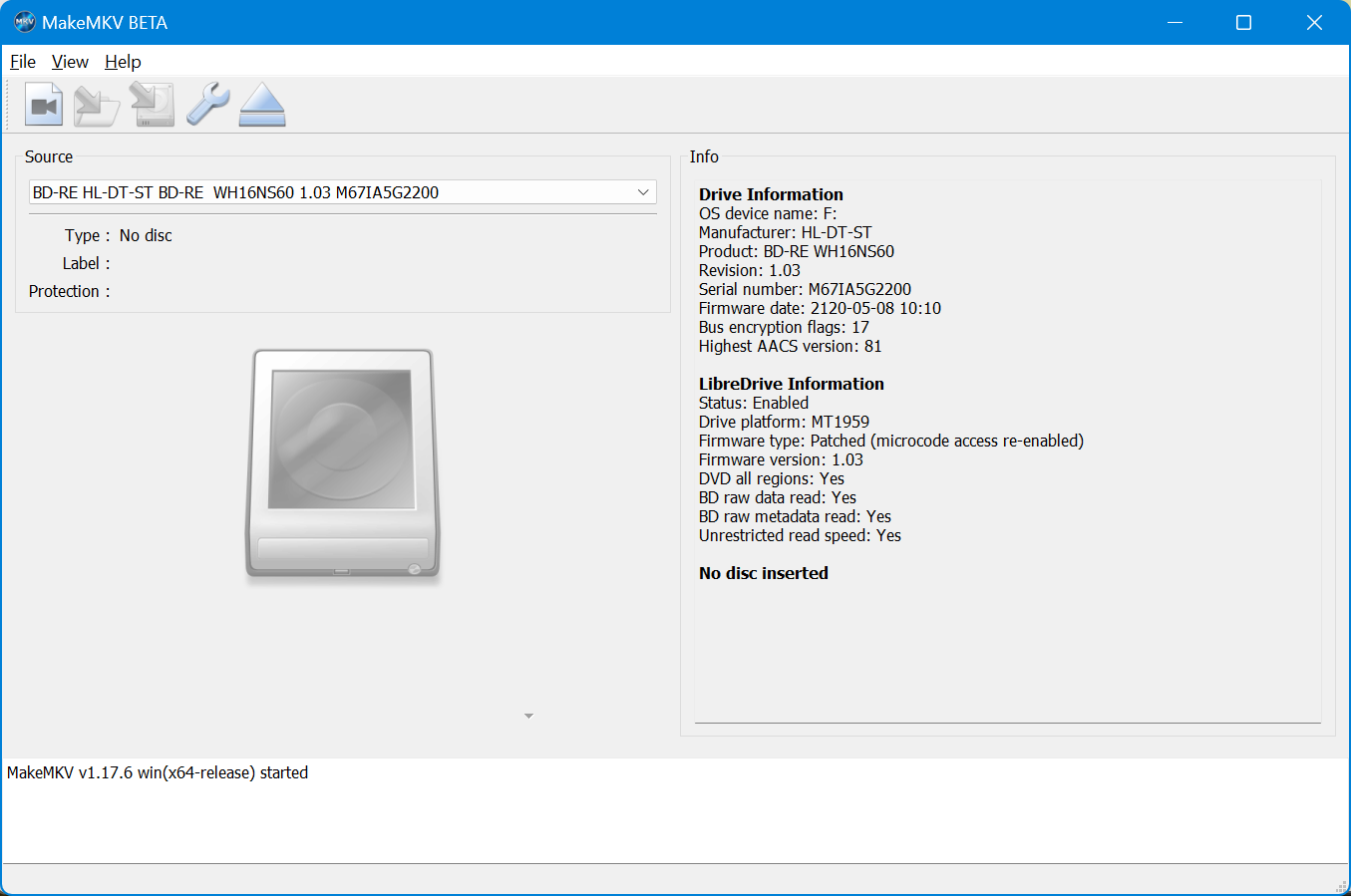The height and width of the screenshot is (896, 1351).
Task: Click the Open video files toolbar icon
Action: pos(44,105)
